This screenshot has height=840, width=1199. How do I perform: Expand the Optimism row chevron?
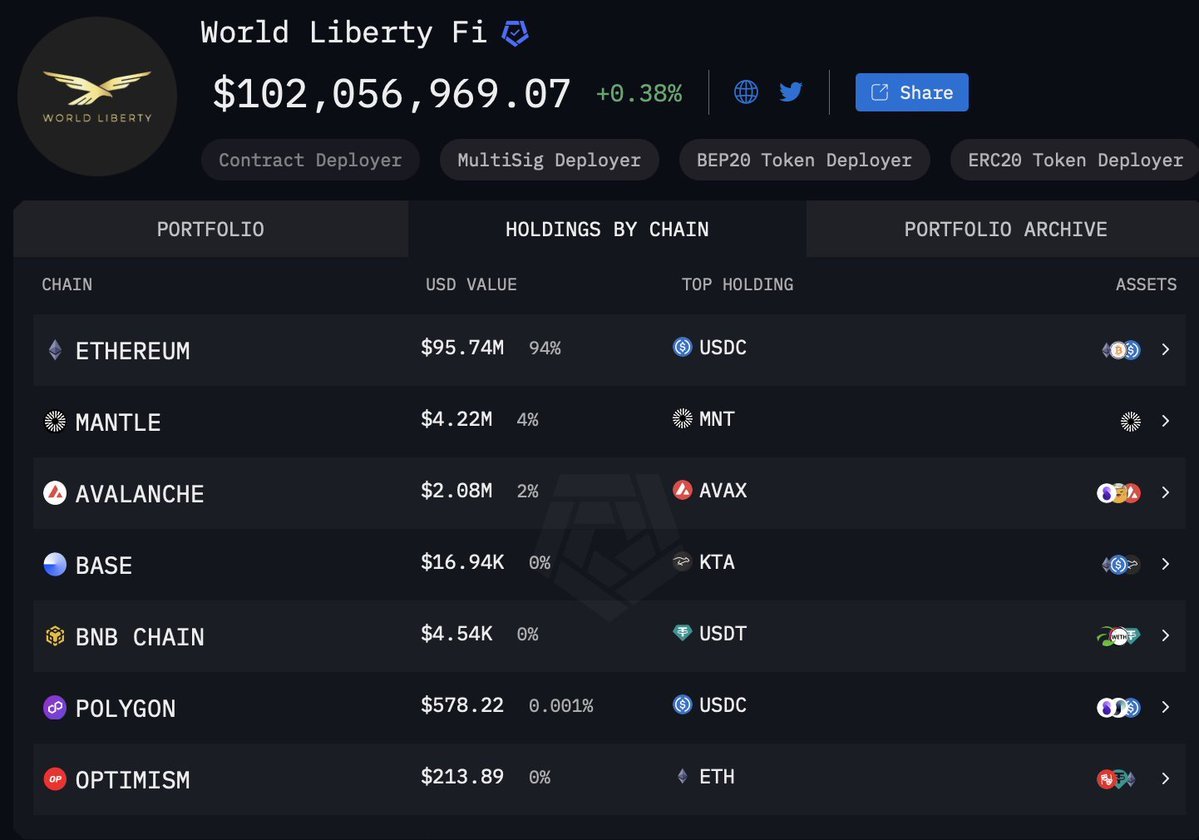point(1165,778)
